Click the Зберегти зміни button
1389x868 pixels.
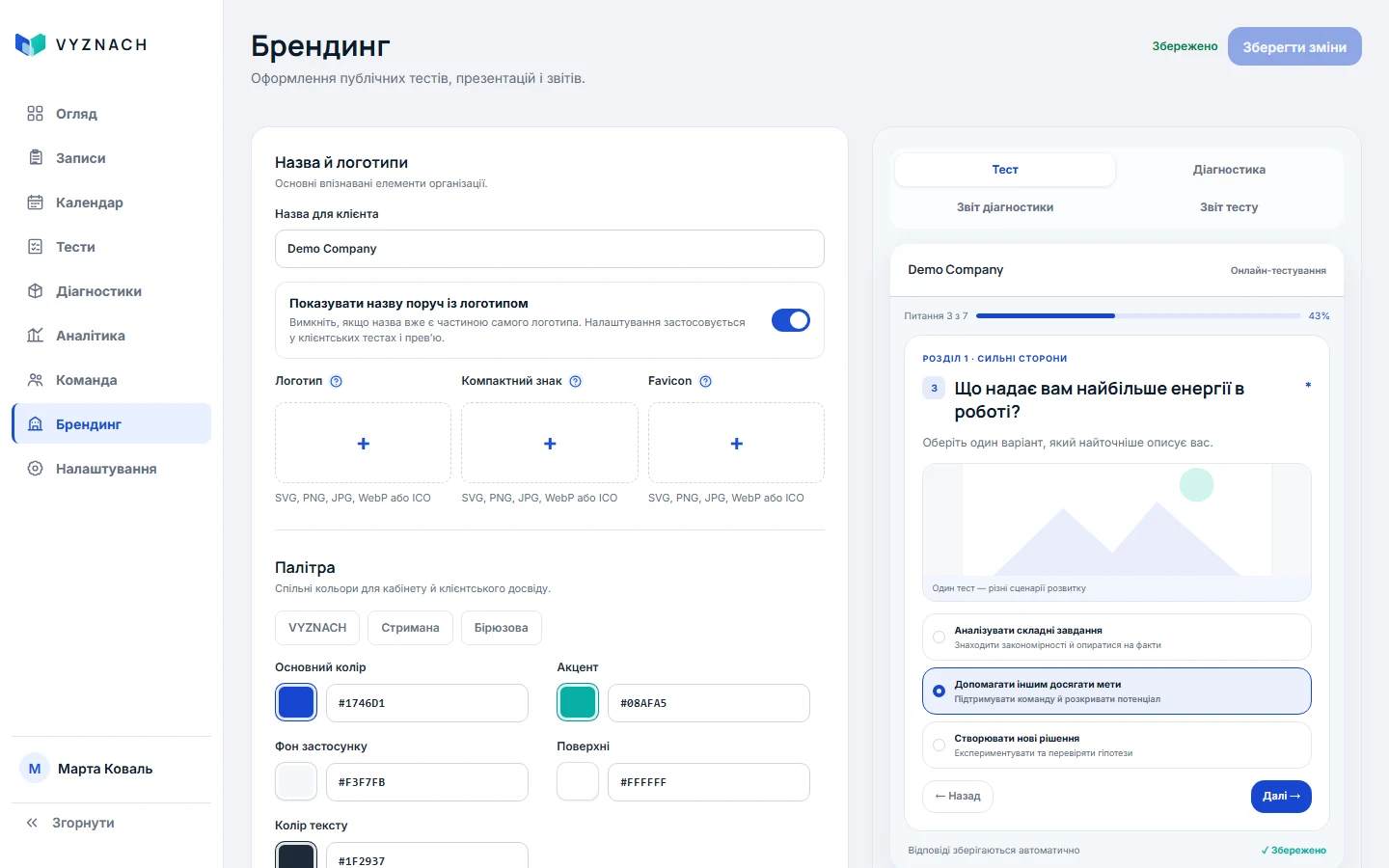point(1294,46)
